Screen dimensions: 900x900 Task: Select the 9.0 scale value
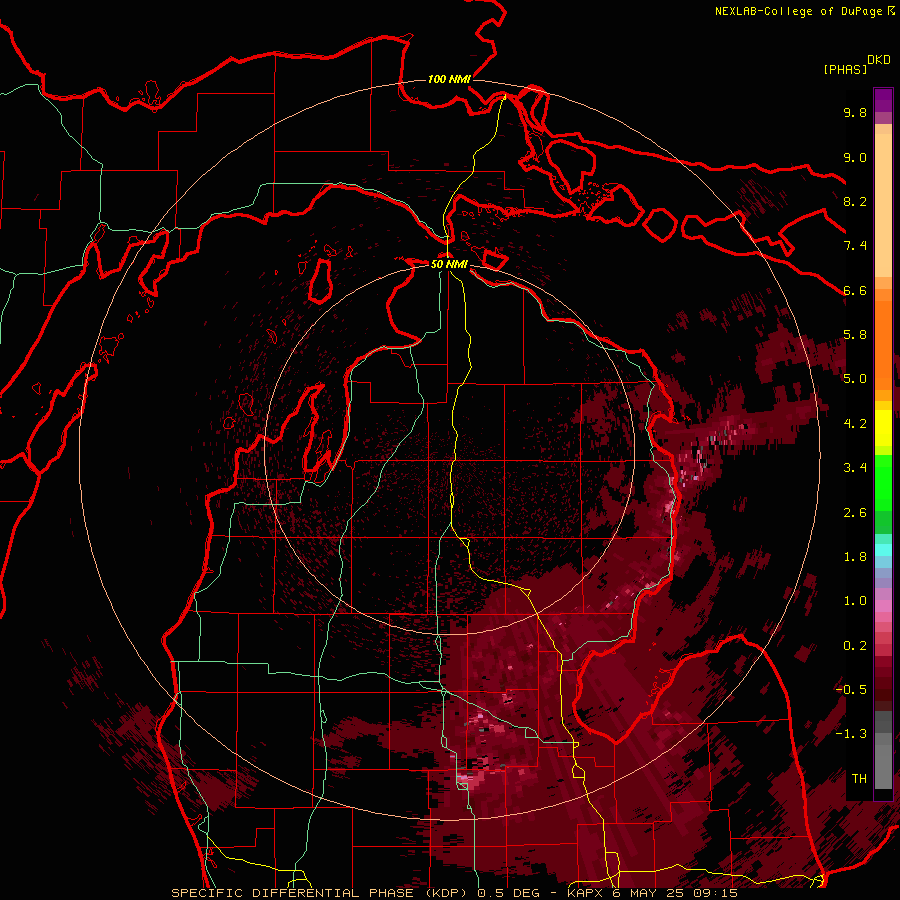point(855,157)
